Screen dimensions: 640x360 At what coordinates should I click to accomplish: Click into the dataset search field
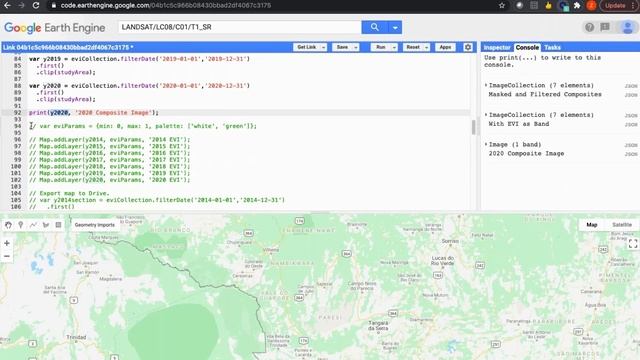click(240, 27)
